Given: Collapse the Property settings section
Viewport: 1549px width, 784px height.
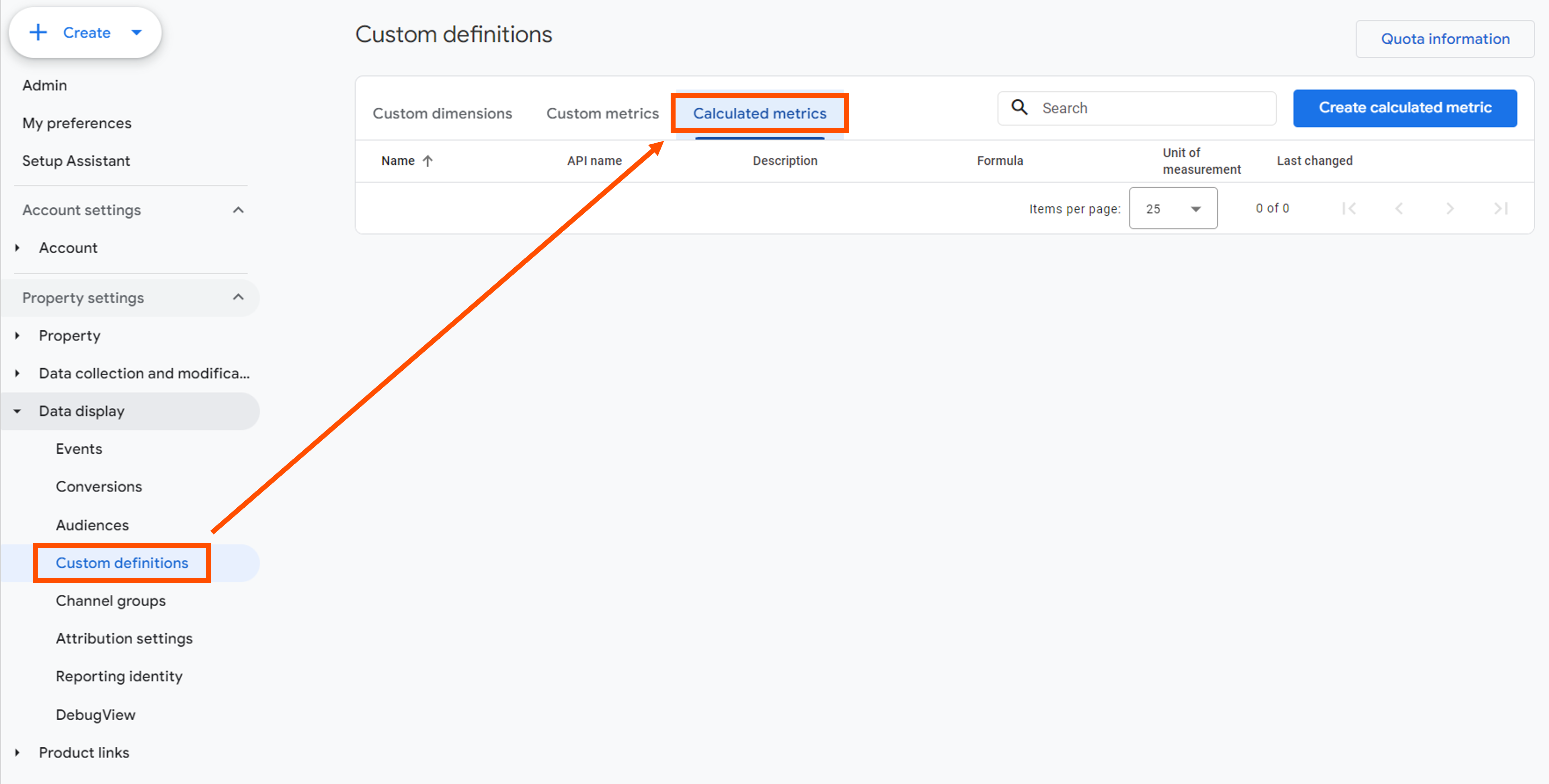Looking at the screenshot, I should 238,297.
